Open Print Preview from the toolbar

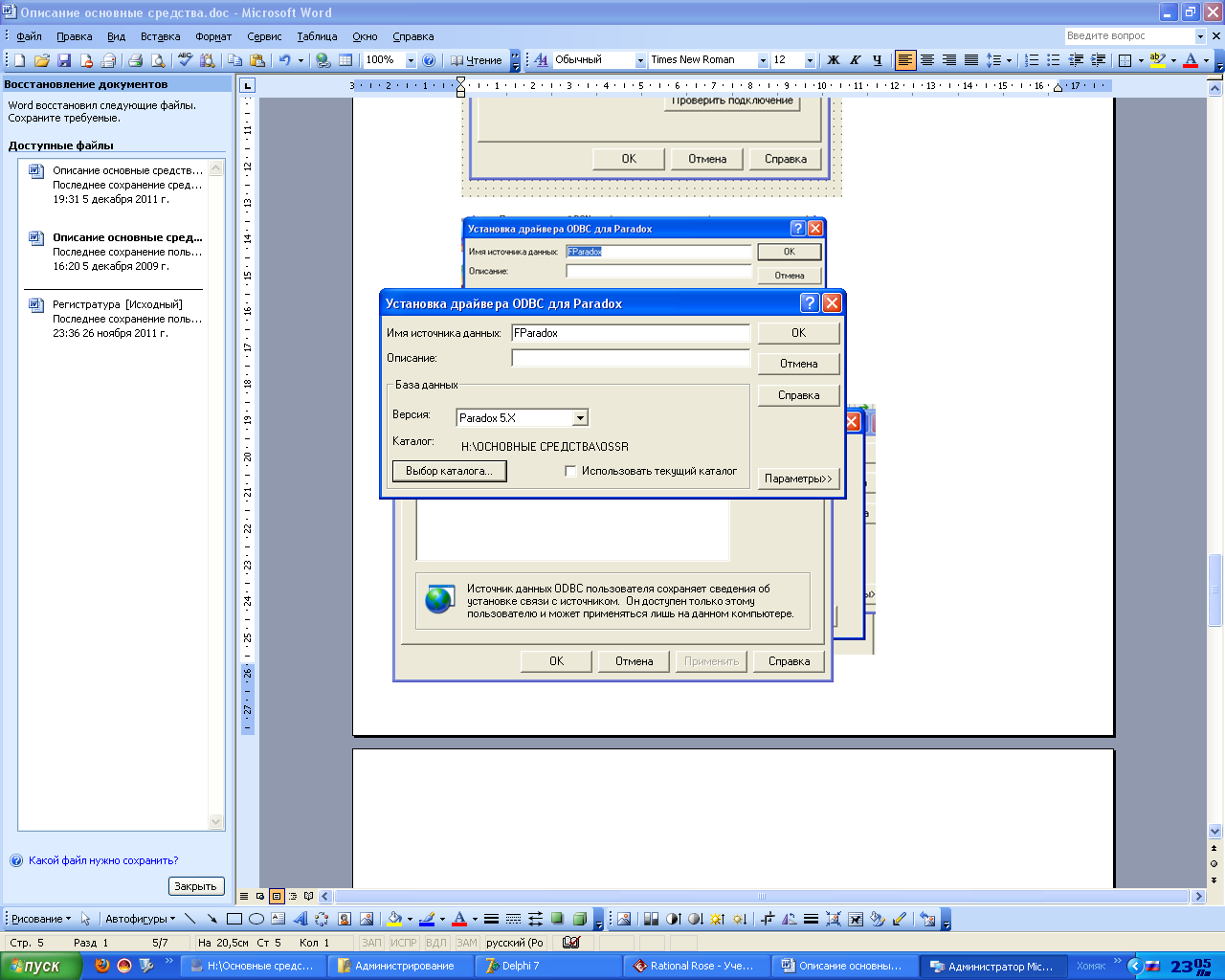tap(157, 60)
